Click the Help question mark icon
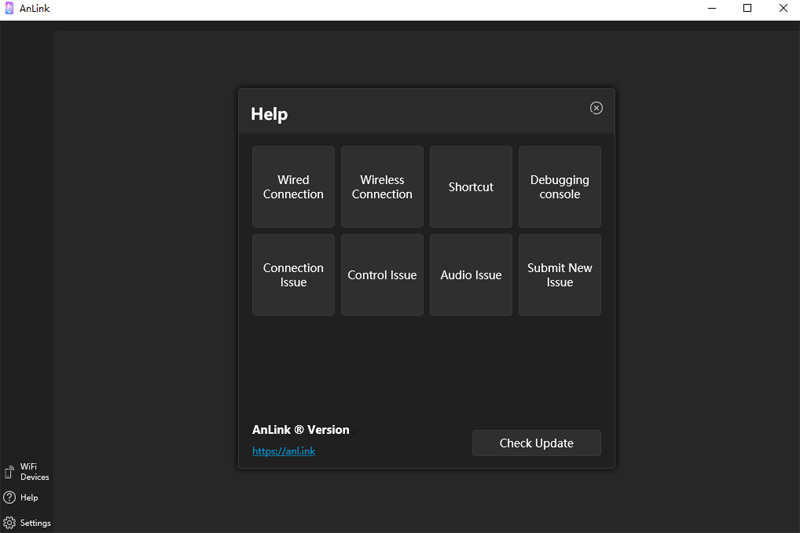Screen dimensions: 800x533 click(10, 498)
